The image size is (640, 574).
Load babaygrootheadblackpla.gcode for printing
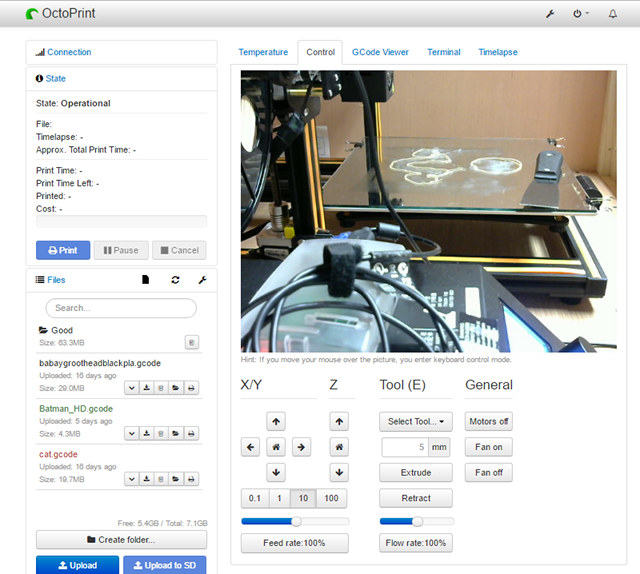tap(176, 388)
